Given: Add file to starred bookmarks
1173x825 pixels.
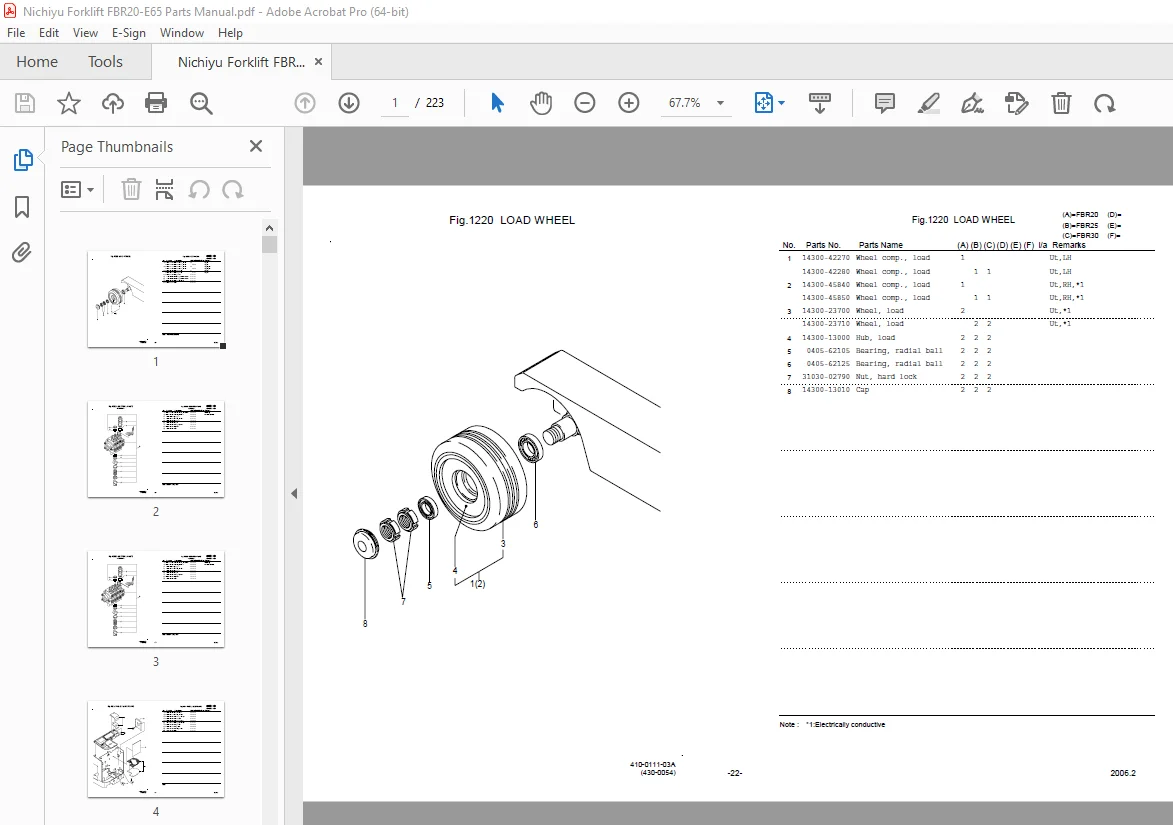Looking at the screenshot, I should [69, 103].
